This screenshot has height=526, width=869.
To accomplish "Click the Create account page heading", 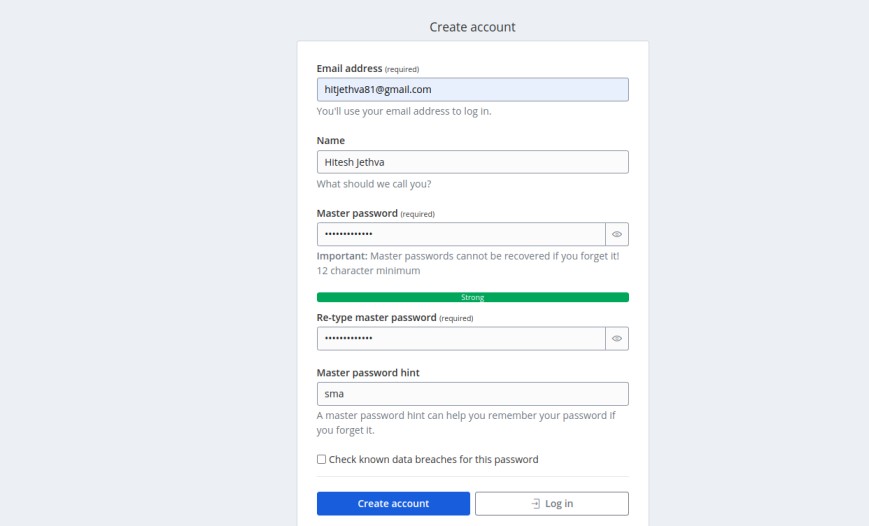I will click(x=472, y=27).
